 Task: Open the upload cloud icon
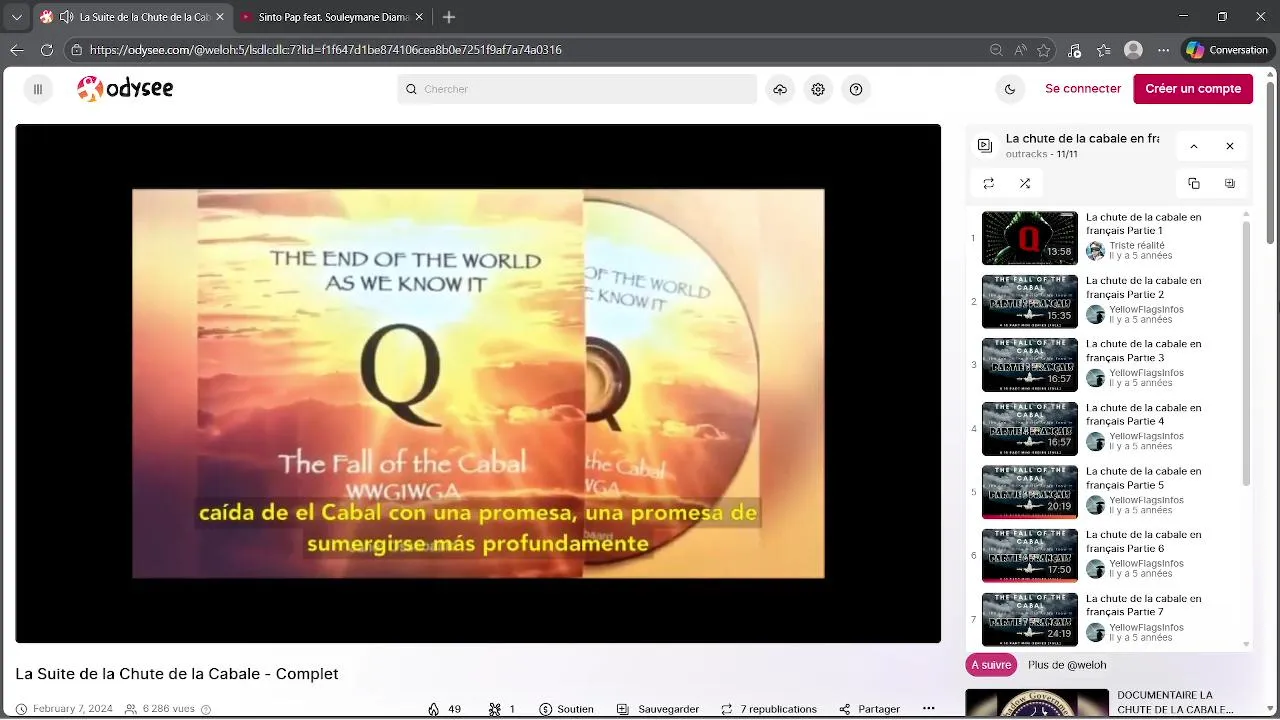click(x=780, y=89)
